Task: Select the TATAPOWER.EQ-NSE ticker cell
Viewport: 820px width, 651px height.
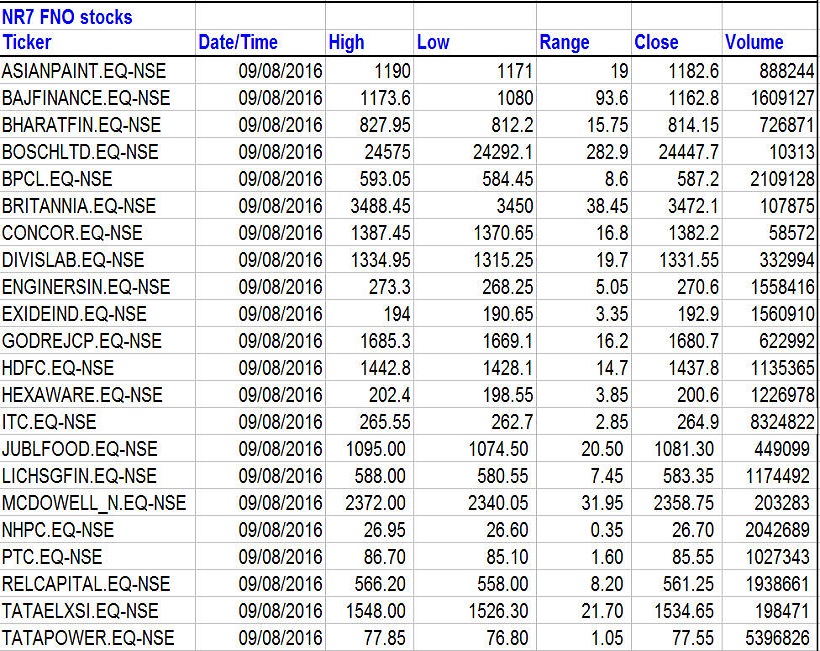Action: pyautogui.click(x=88, y=638)
